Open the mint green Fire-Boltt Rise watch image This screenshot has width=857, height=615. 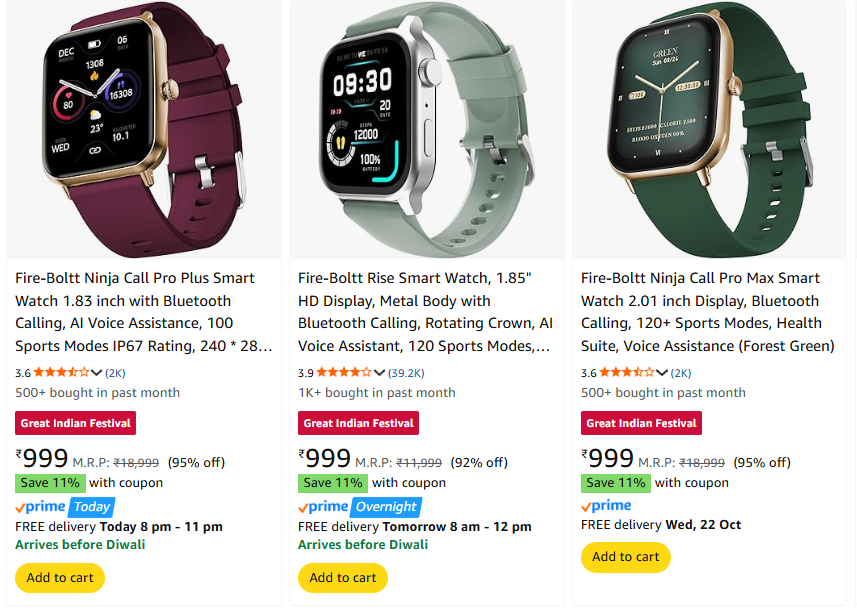[427, 130]
